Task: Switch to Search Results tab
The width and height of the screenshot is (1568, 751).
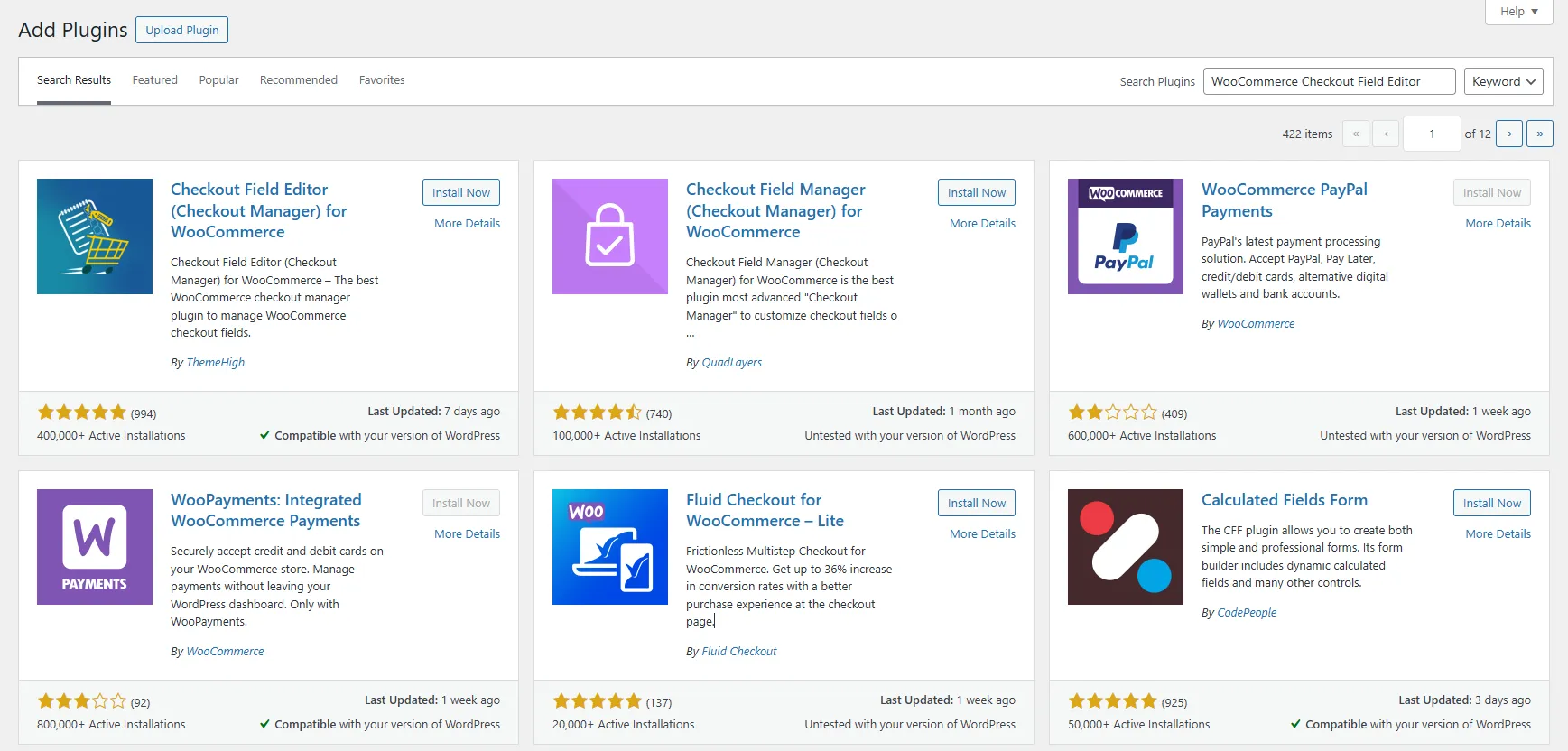Action: (74, 80)
